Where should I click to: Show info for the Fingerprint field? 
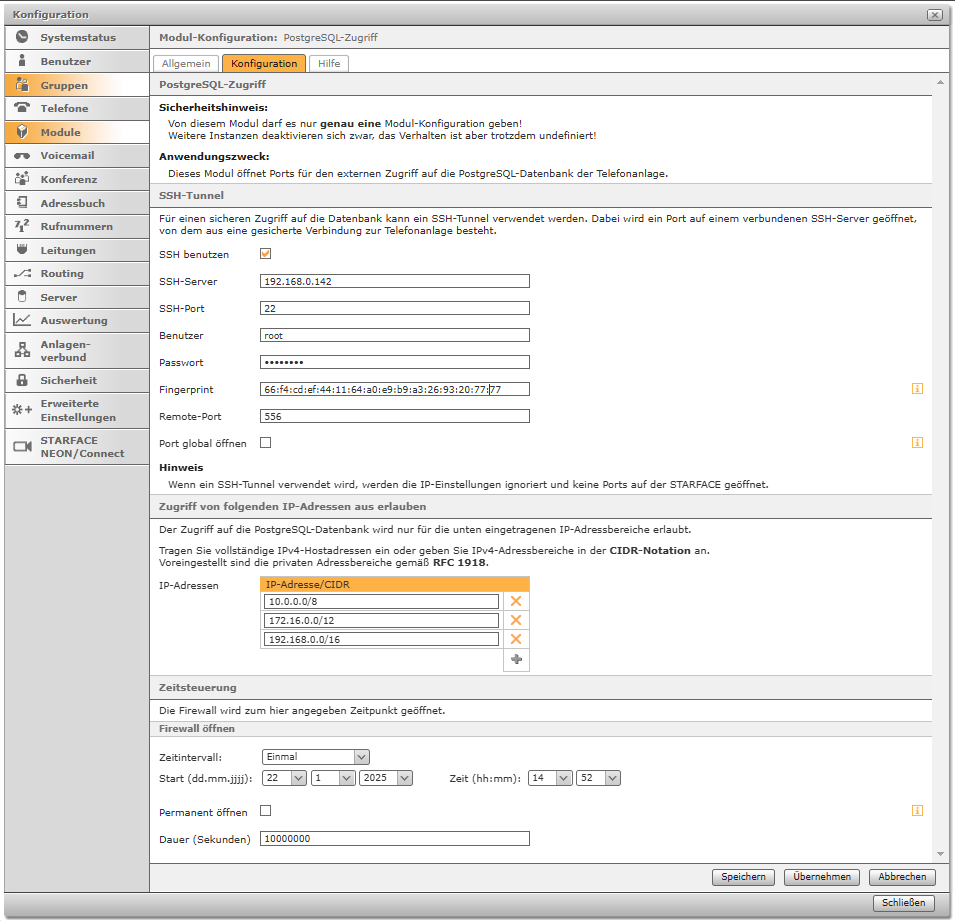point(917,389)
